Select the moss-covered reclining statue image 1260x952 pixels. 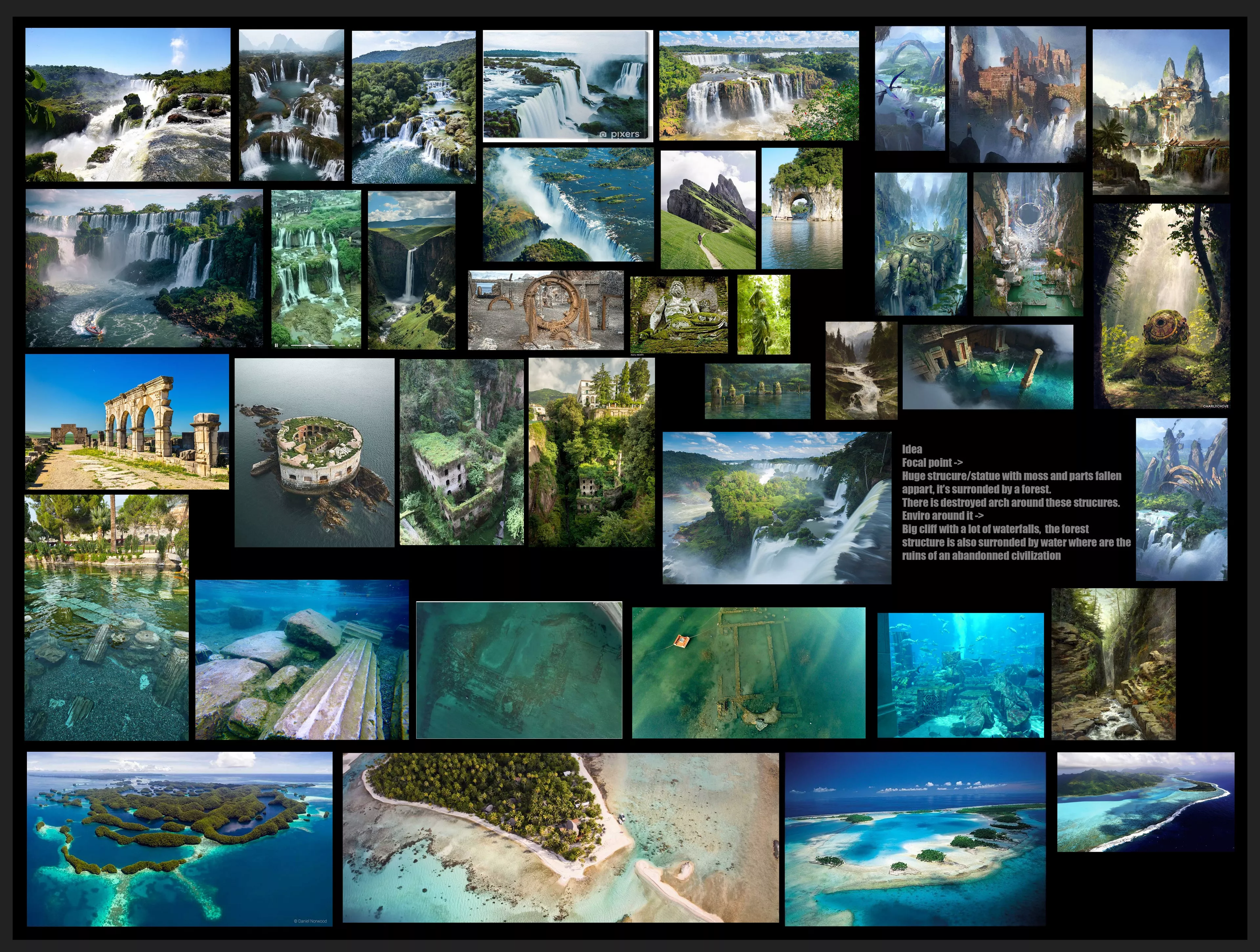coord(679,314)
